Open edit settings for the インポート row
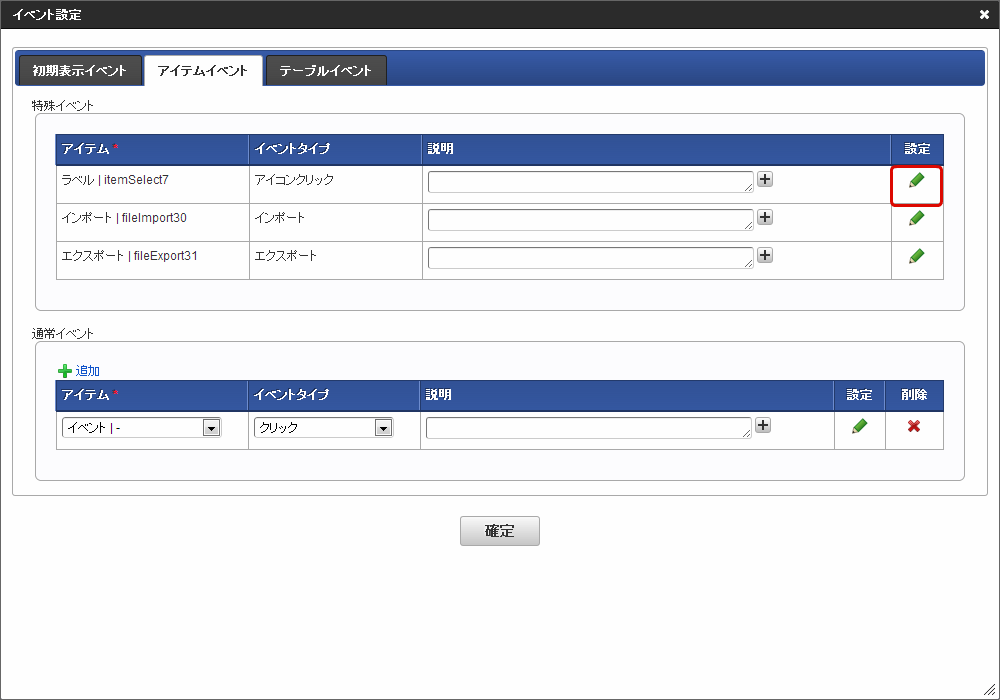Screen dimensions: 1000x700 [916, 218]
